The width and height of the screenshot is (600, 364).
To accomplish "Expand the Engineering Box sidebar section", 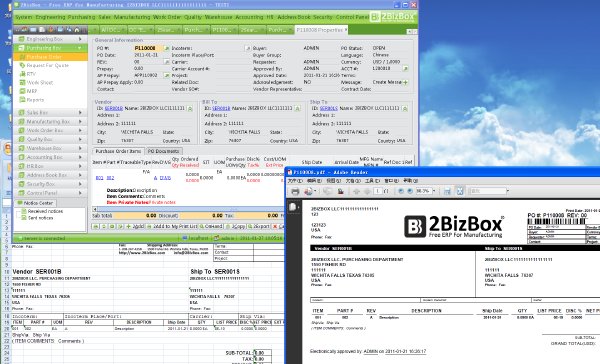I will [x=51, y=39].
